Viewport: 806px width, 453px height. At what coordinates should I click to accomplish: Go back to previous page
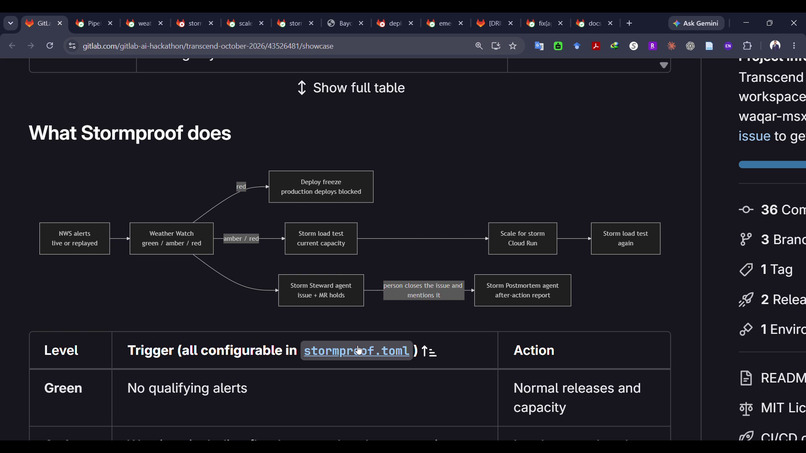[12, 46]
